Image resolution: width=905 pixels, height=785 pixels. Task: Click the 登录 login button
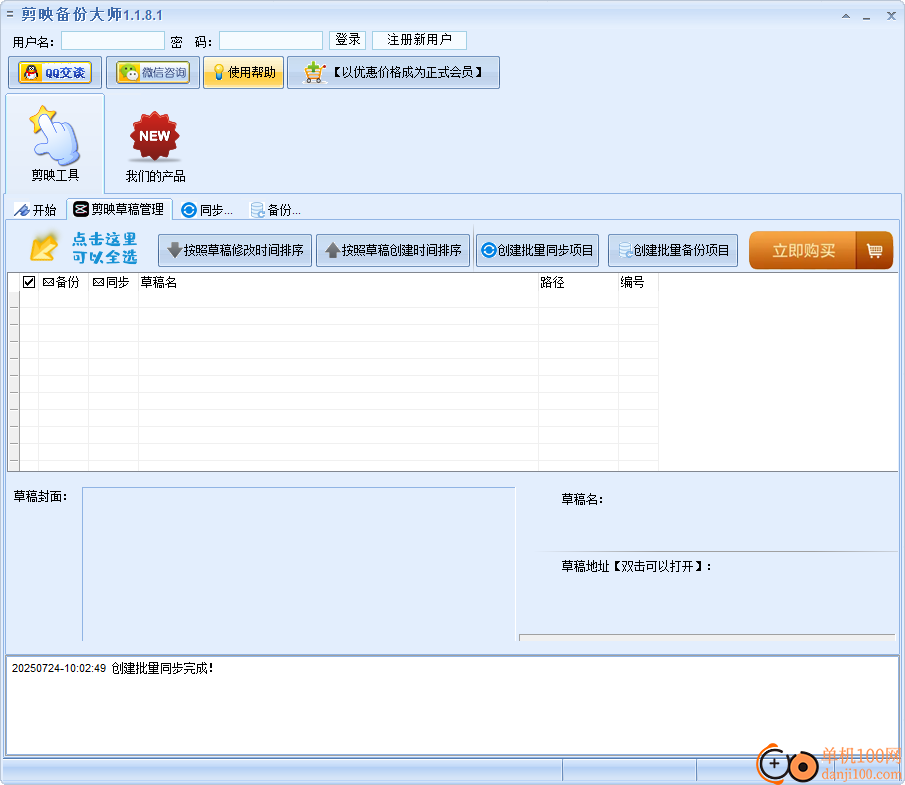click(x=347, y=40)
